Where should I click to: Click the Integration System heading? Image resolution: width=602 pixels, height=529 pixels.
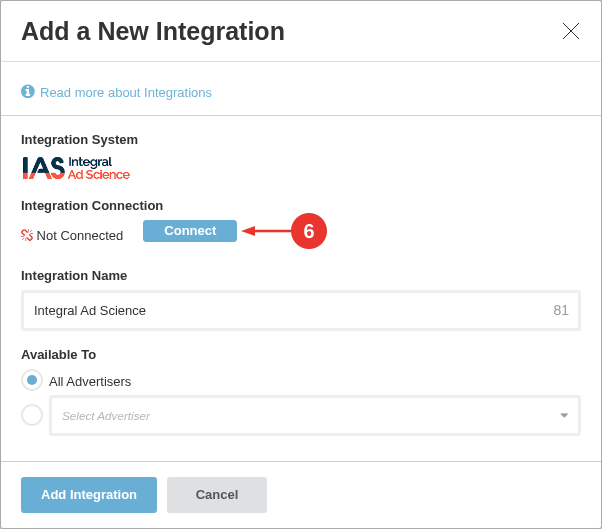coord(79,140)
